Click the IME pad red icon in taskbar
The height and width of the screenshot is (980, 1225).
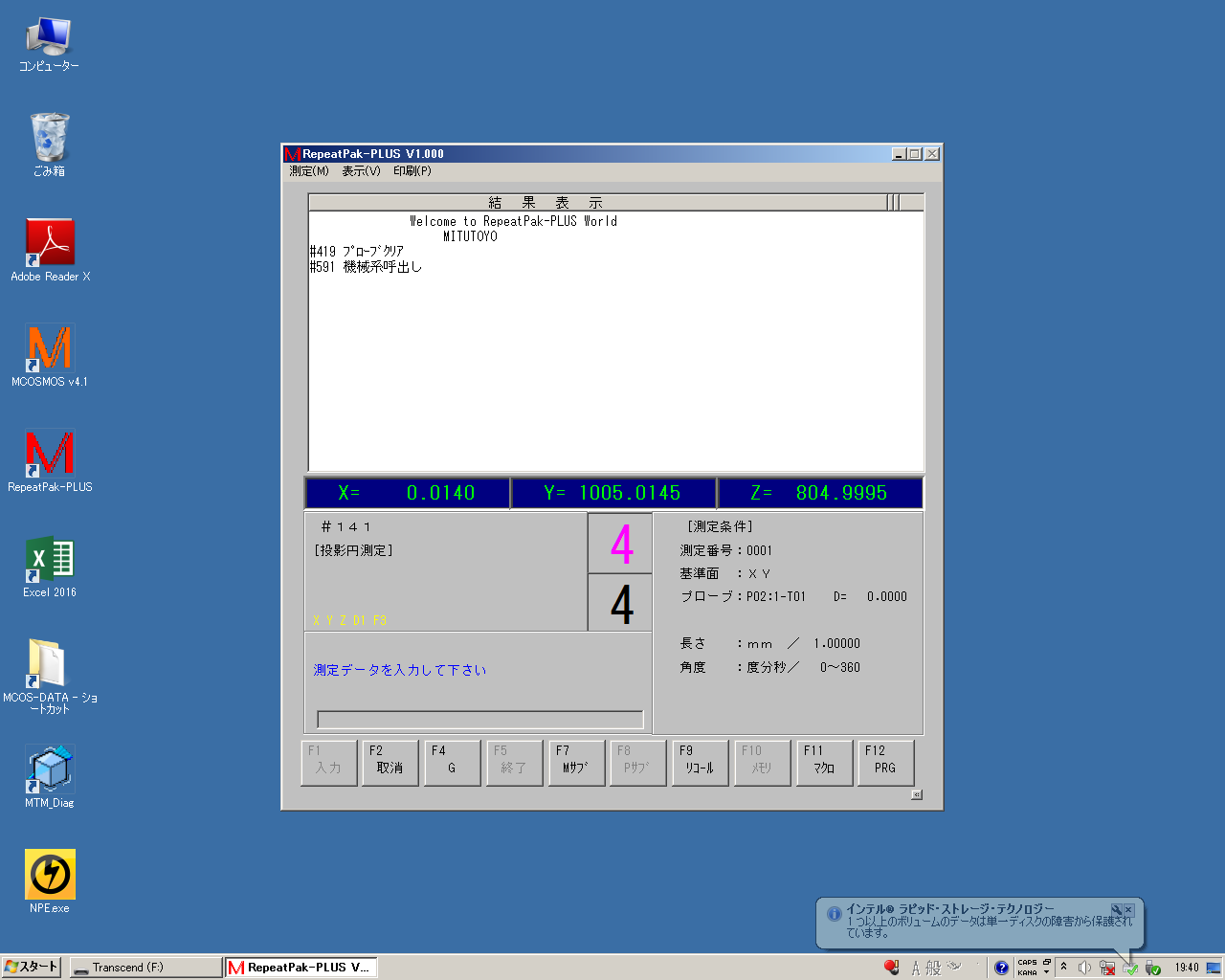click(891, 968)
